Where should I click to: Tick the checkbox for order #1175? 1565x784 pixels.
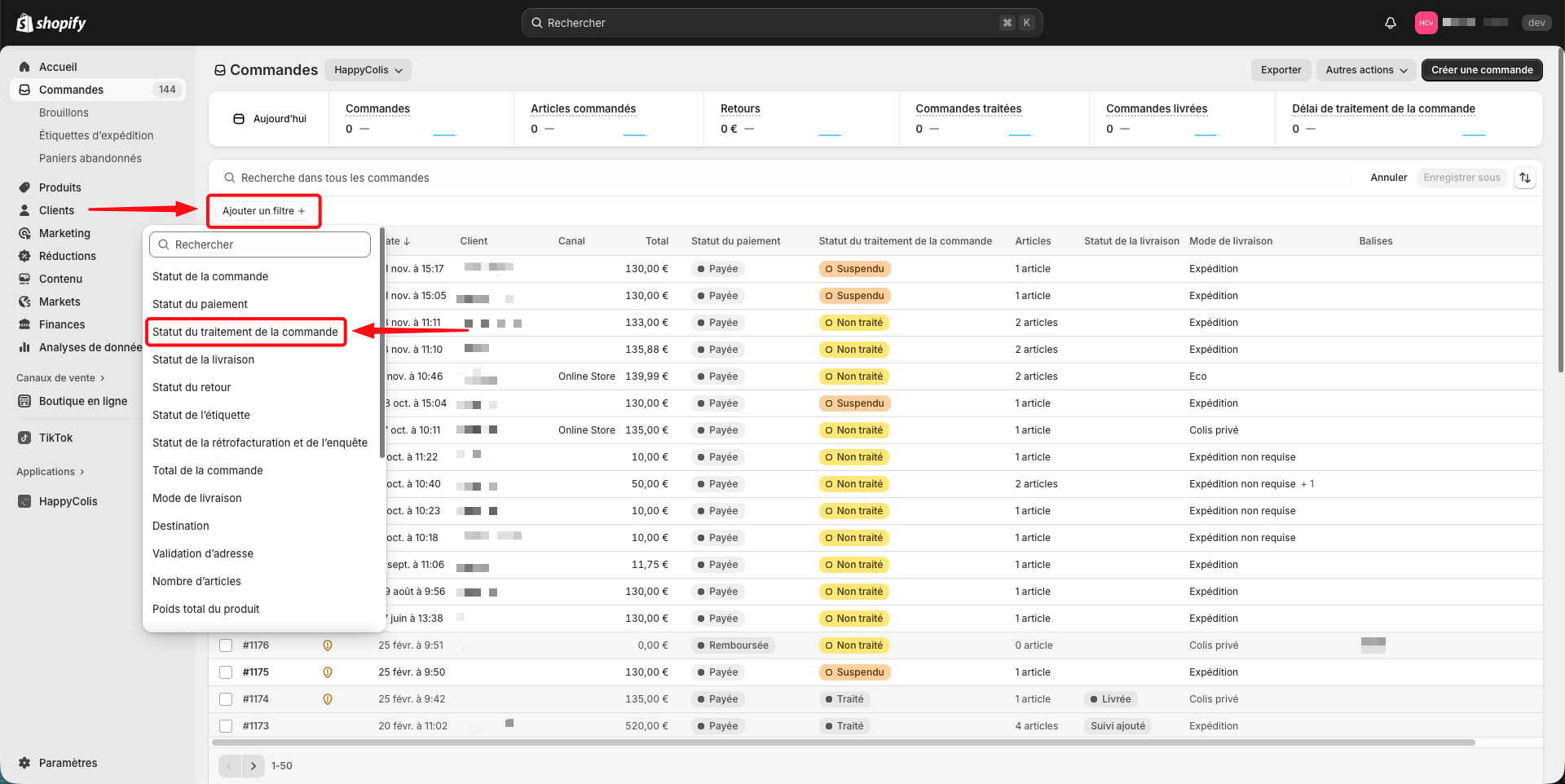coord(226,672)
